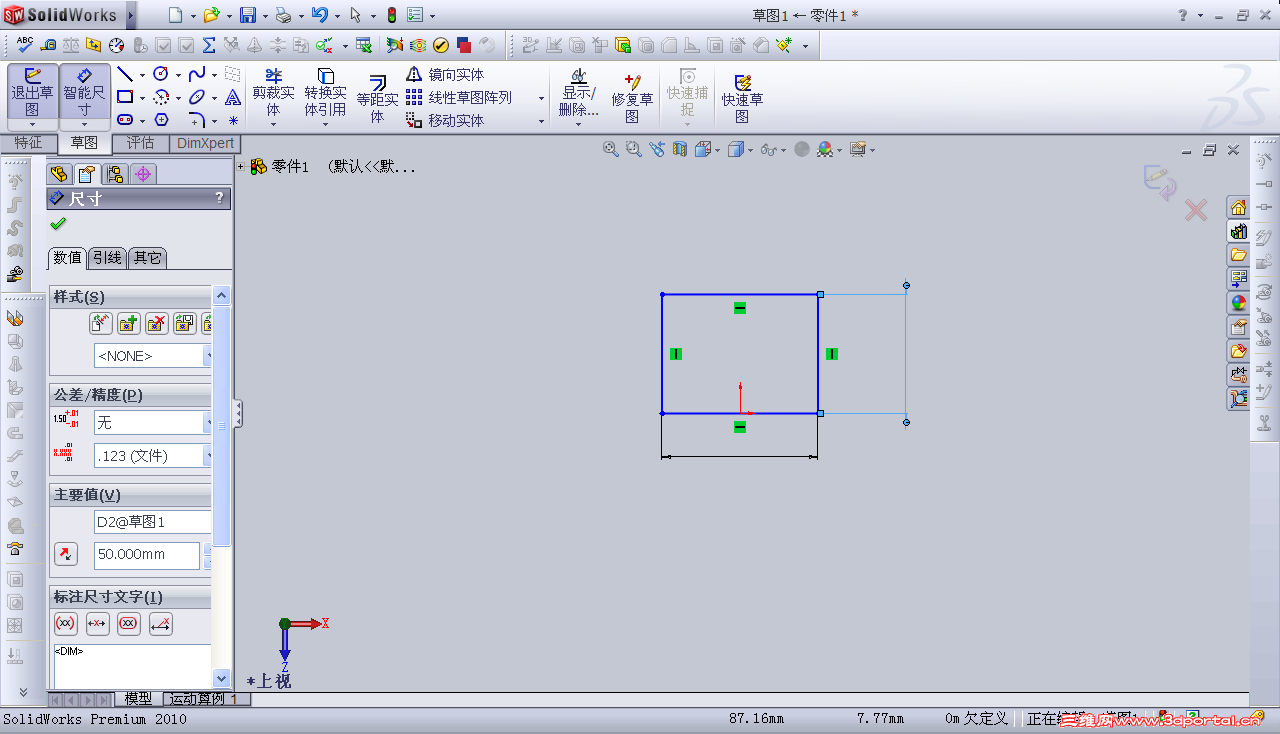
Task: Open the SolidWorks Resources home tab
Action: 1239,207
